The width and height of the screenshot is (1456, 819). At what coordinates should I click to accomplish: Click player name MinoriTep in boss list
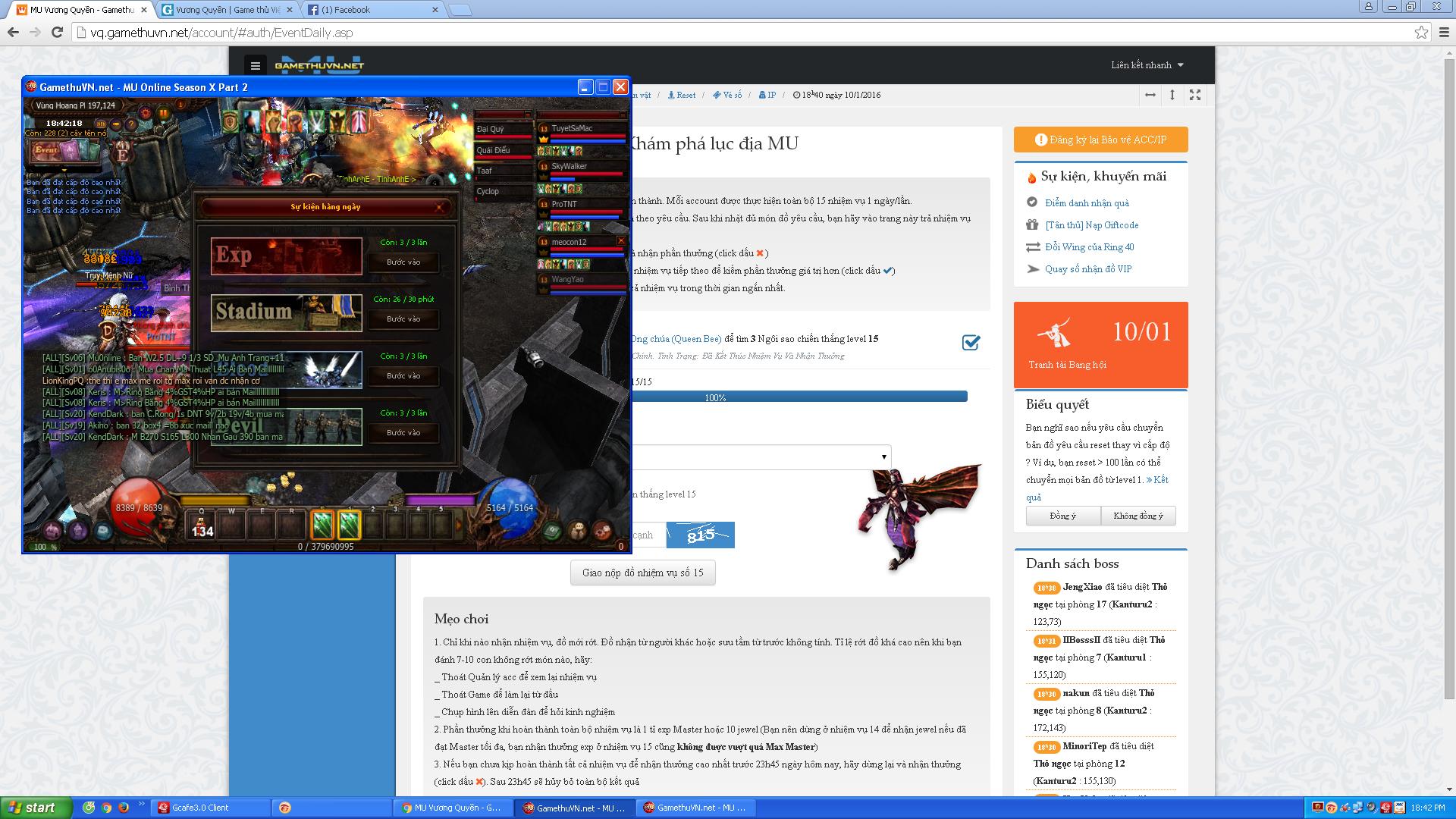click(1084, 746)
